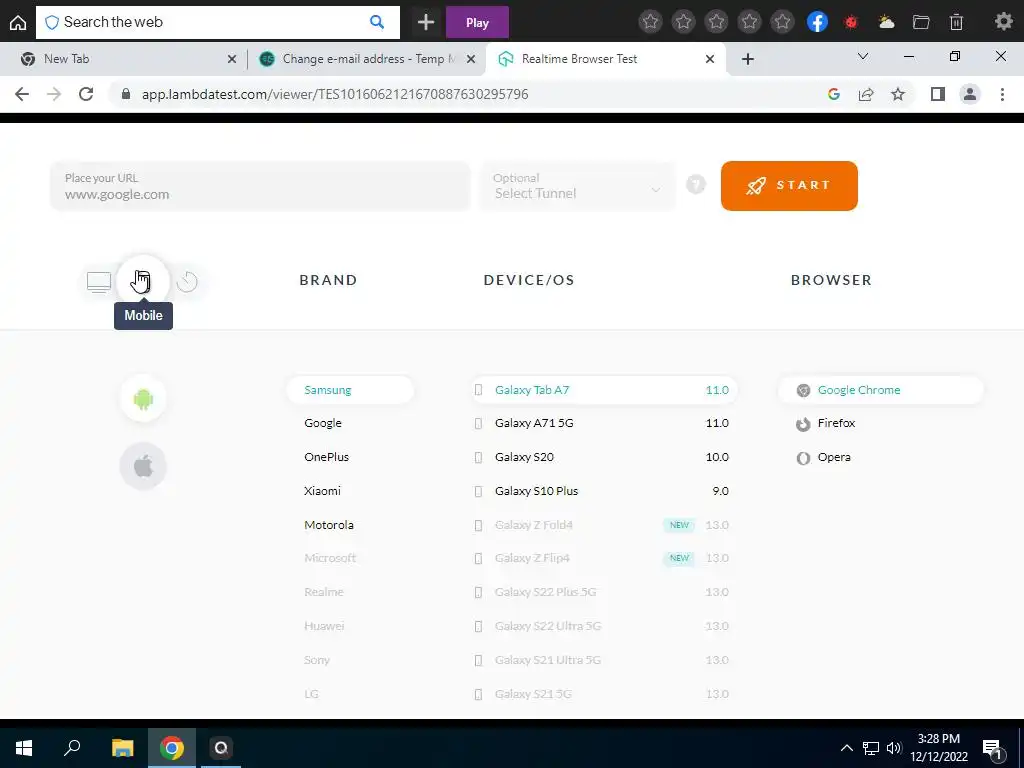Click the Google icon in address bar

coord(833,94)
